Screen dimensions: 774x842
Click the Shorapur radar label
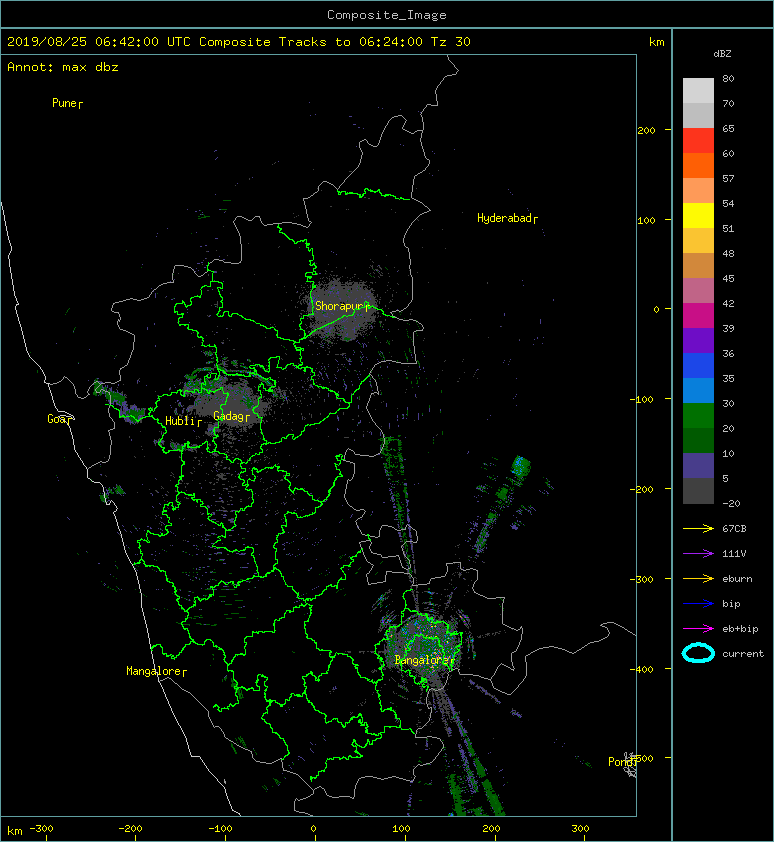tap(342, 306)
